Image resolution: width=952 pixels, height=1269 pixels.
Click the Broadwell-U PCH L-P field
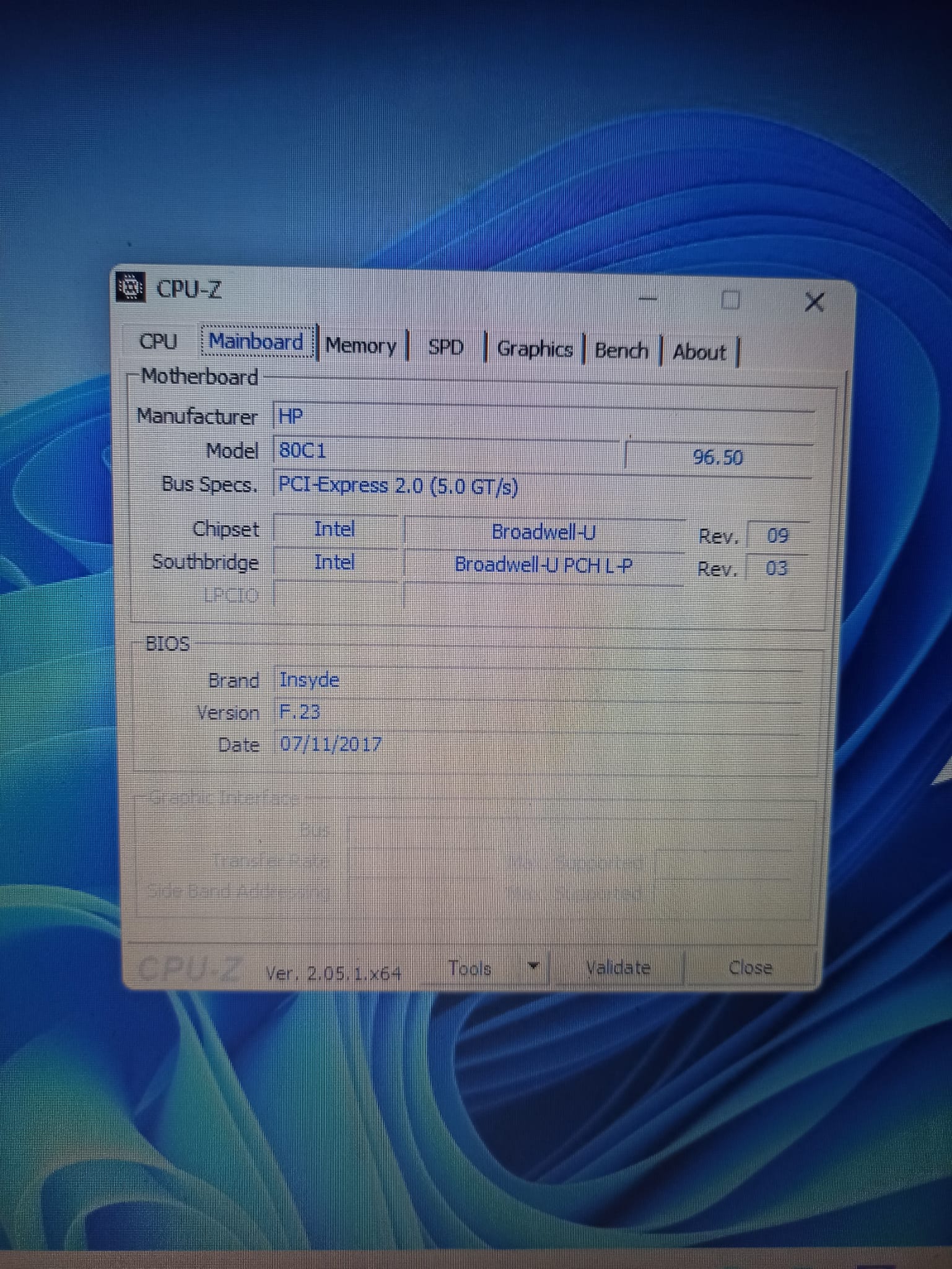coord(544,564)
